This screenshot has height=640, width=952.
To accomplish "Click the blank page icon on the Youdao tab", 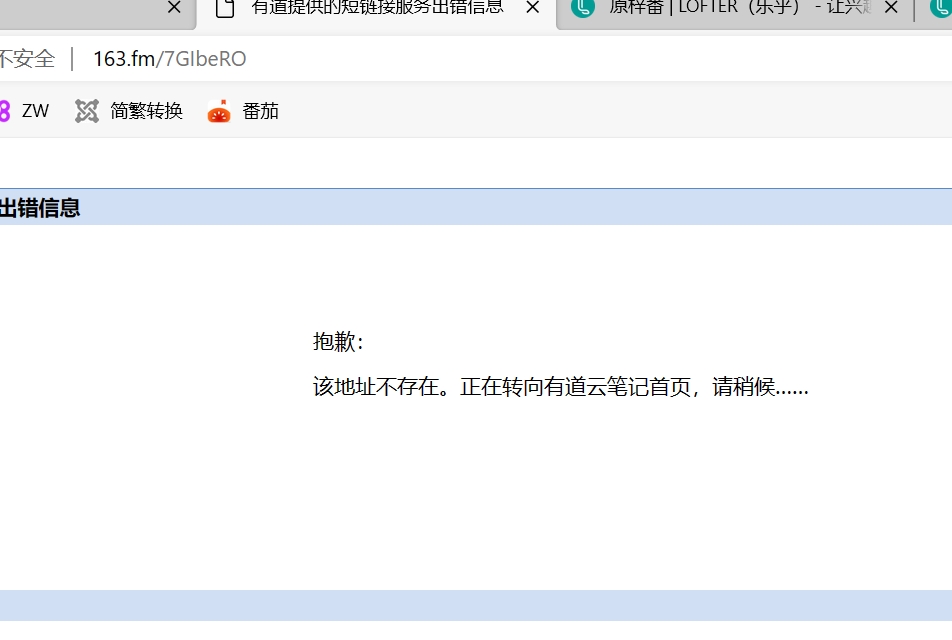I will pyautogui.click(x=226, y=8).
